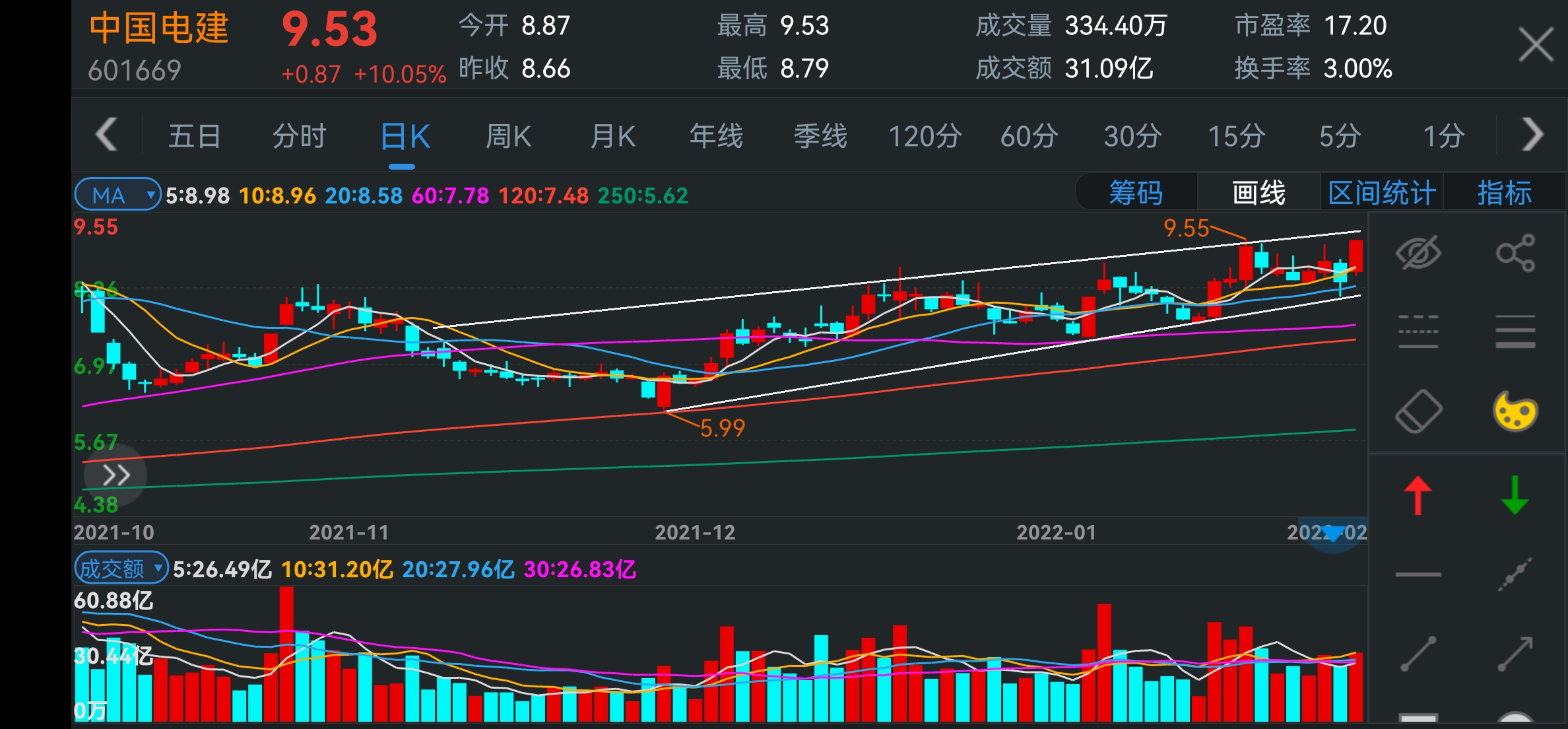Switch to the 周K tab

click(508, 136)
